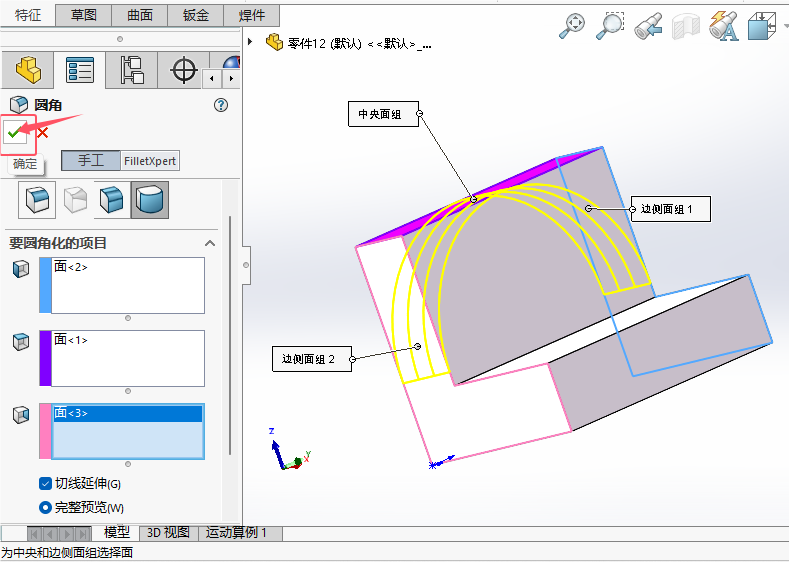Click the 零件12 (默认) part name

pos(325,44)
